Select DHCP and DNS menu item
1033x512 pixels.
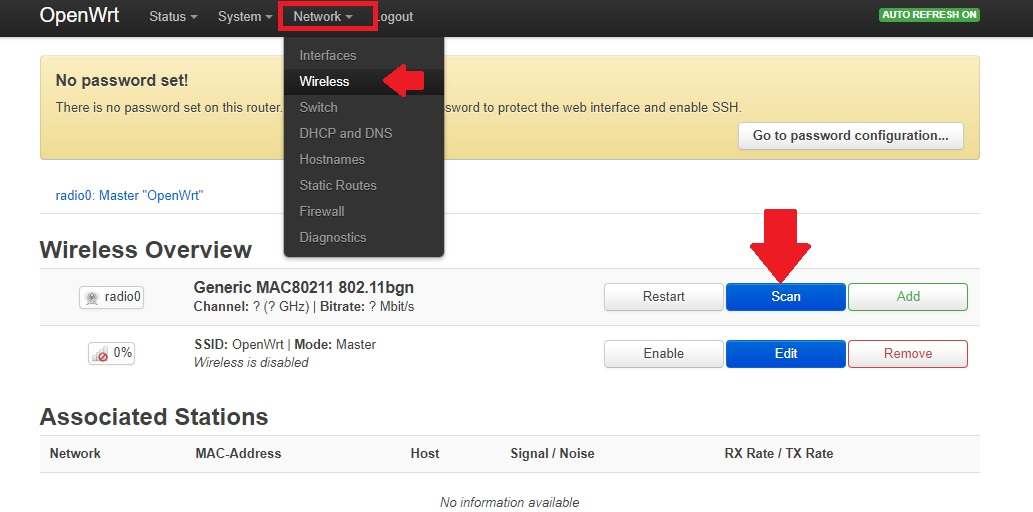pos(346,133)
